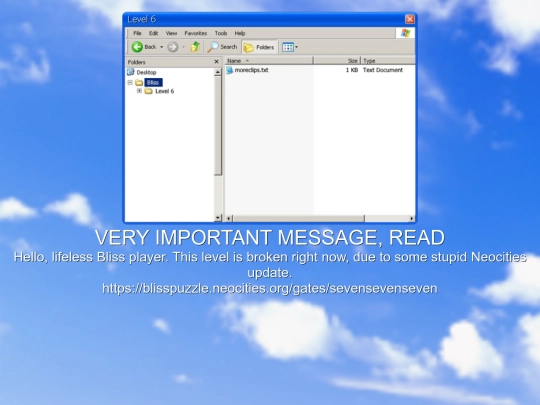Image resolution: width=540 pixels, height=405 pixels.
Task: Click the folder tree scroll up arrow
Action: [218, 72]
